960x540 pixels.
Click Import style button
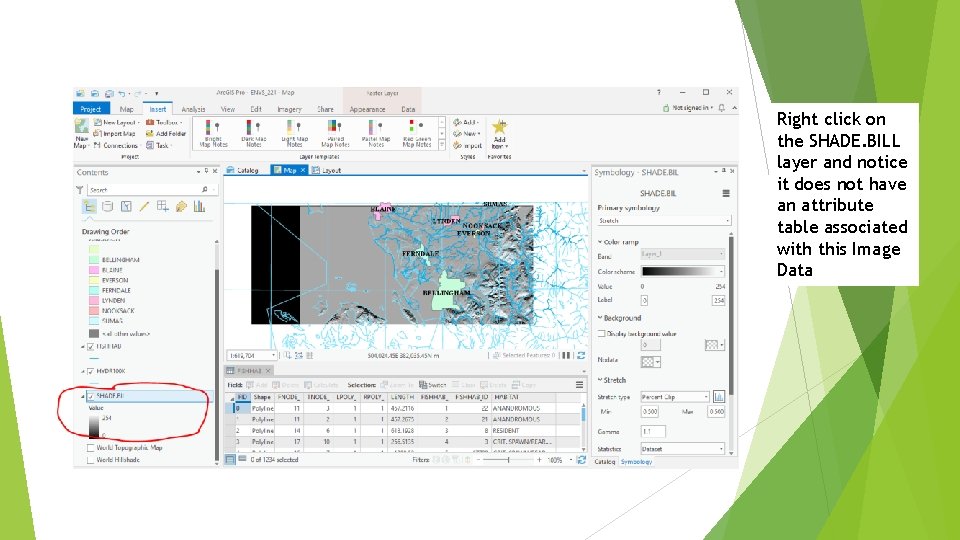pos(467,145)
